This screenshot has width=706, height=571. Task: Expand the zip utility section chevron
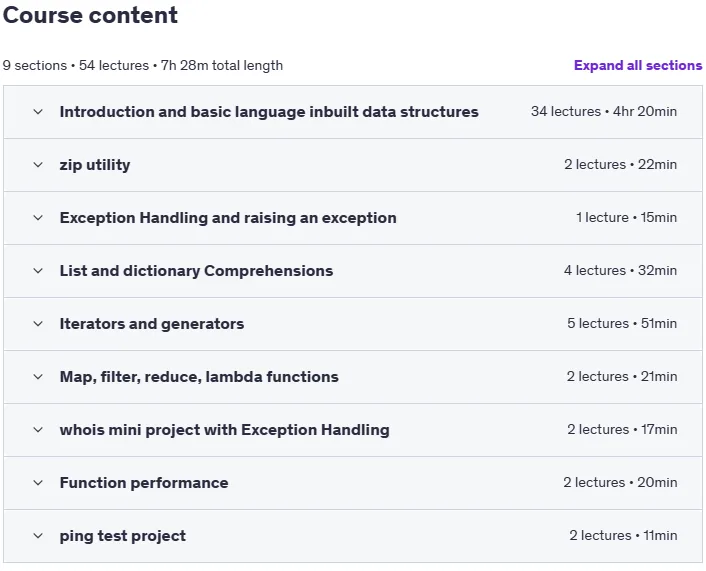(x=38, y=165)
